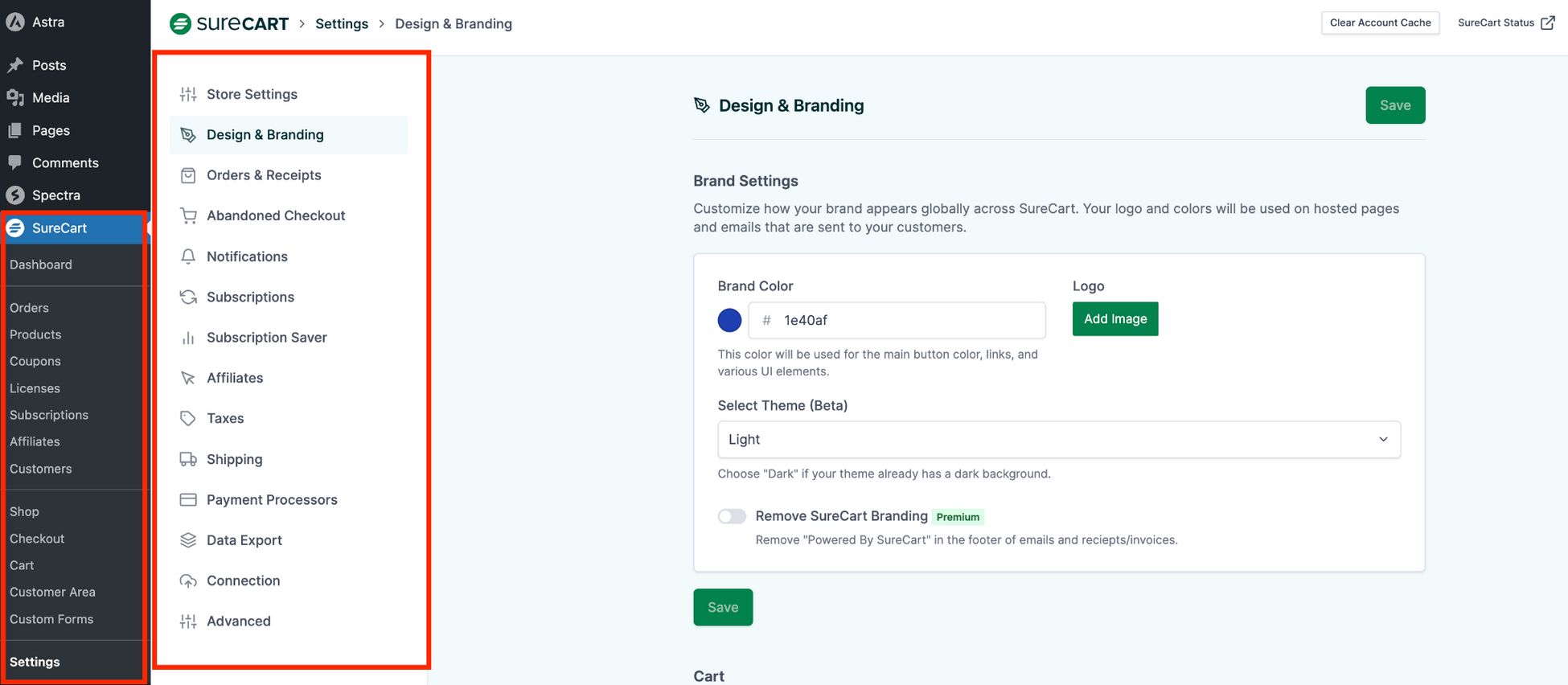
Task: Click the external link icon beside SureCart Status
Action: (x=1548, y=23)
